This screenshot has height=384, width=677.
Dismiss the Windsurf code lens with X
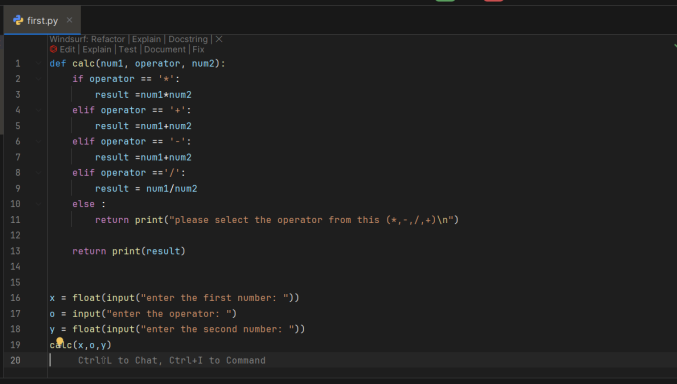click(x=219, y=39)
